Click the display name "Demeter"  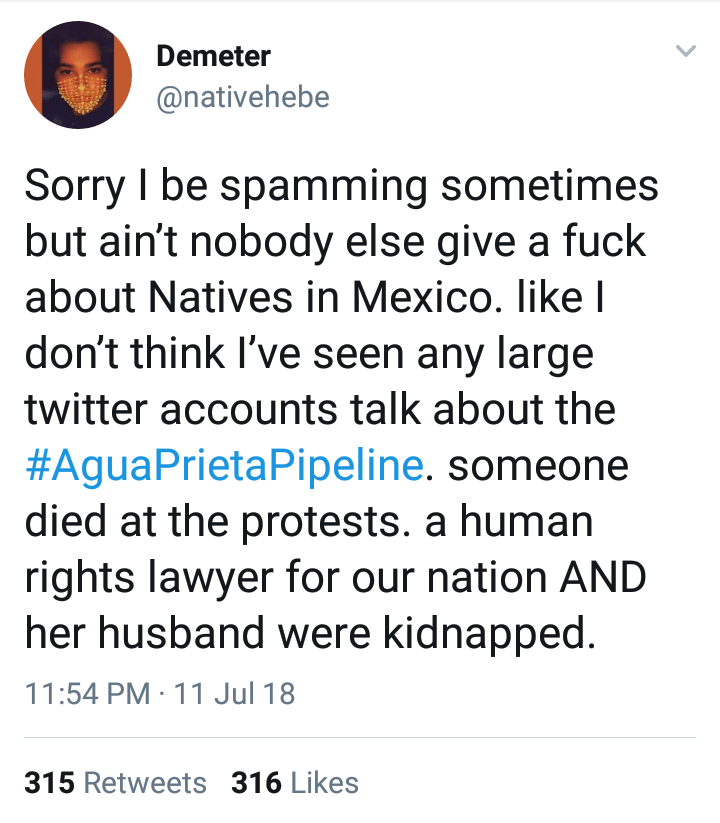(x=211, y=56)
